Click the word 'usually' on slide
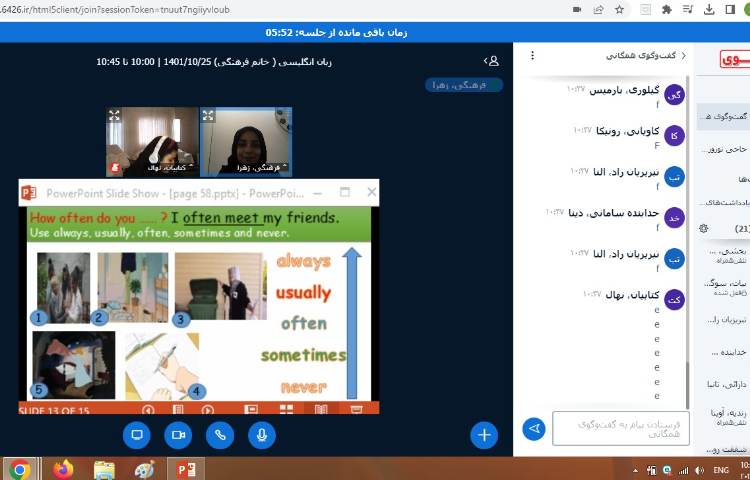The width and height of the screenshot is (750, 480). [303, 293]
